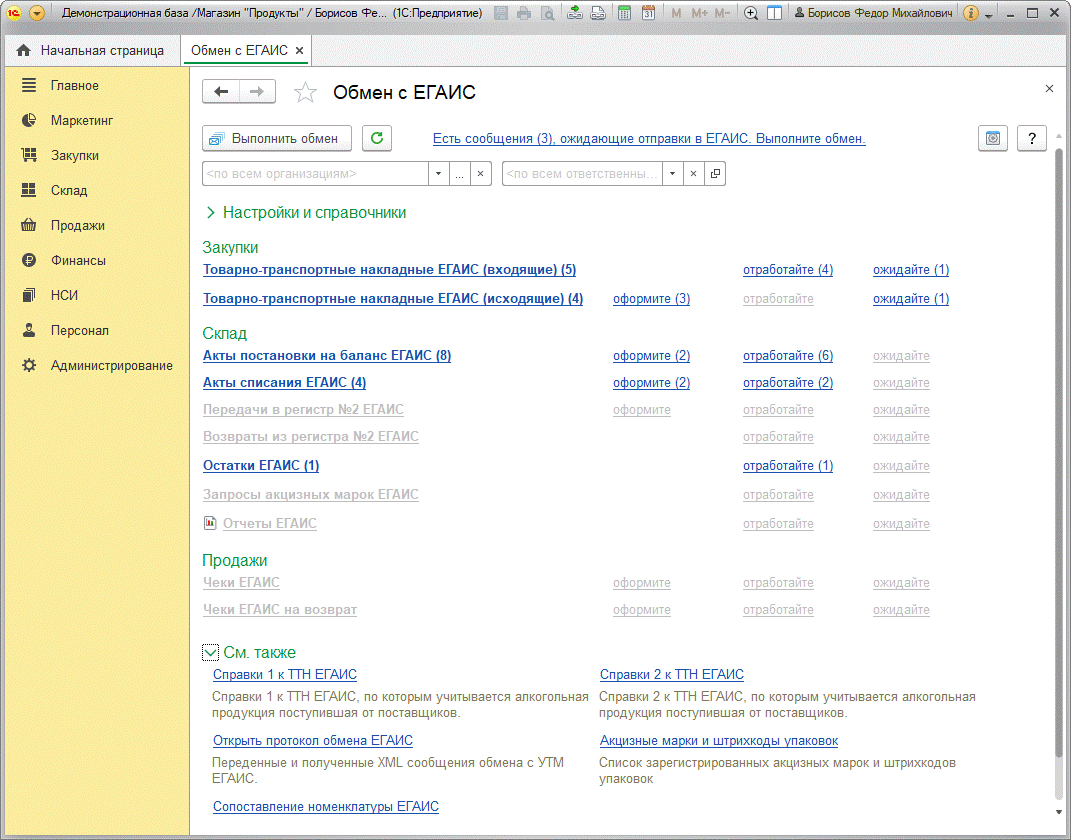The image size is (1071, 840).
Task: Open Чеки ЕГАИС на возврат link
Action: tap(279, 609)
